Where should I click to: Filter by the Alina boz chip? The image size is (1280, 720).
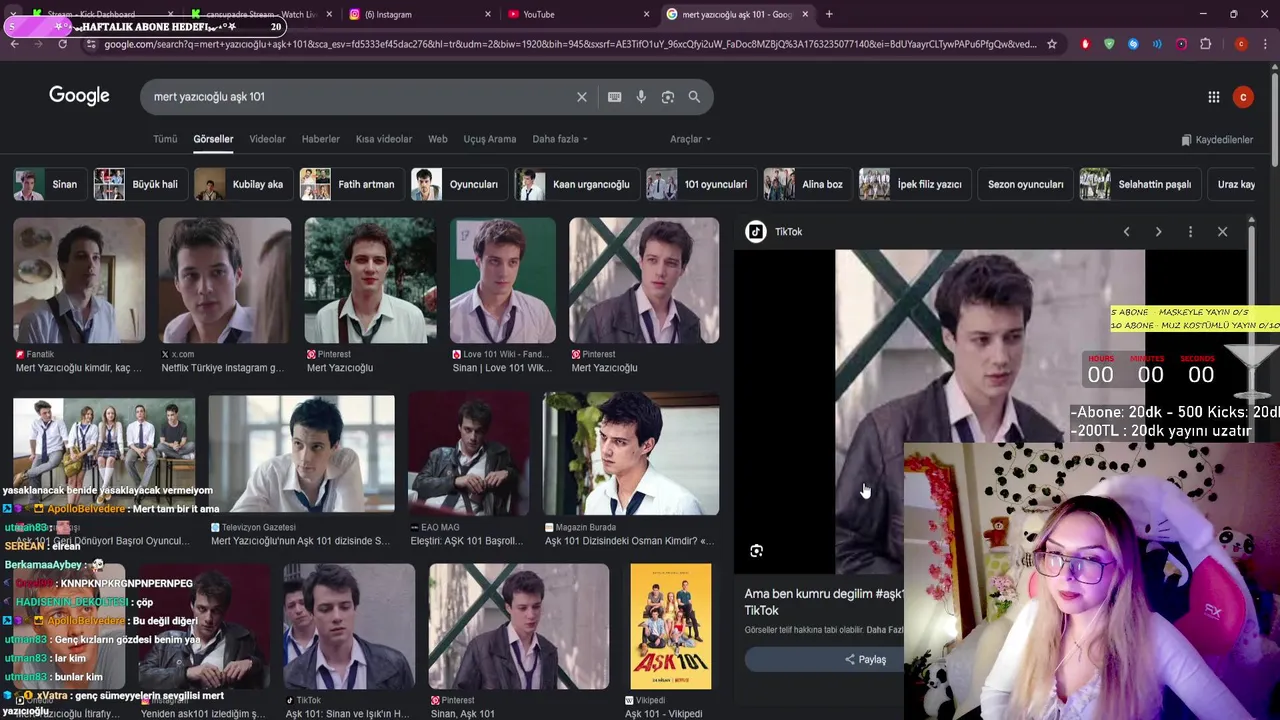click(x=806, y=184)
